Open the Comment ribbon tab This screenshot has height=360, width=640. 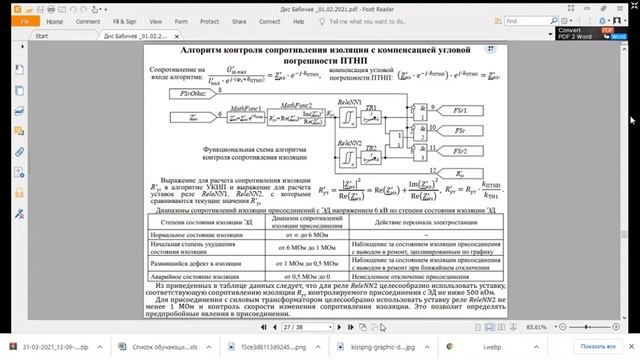click(x=88, y=22)
